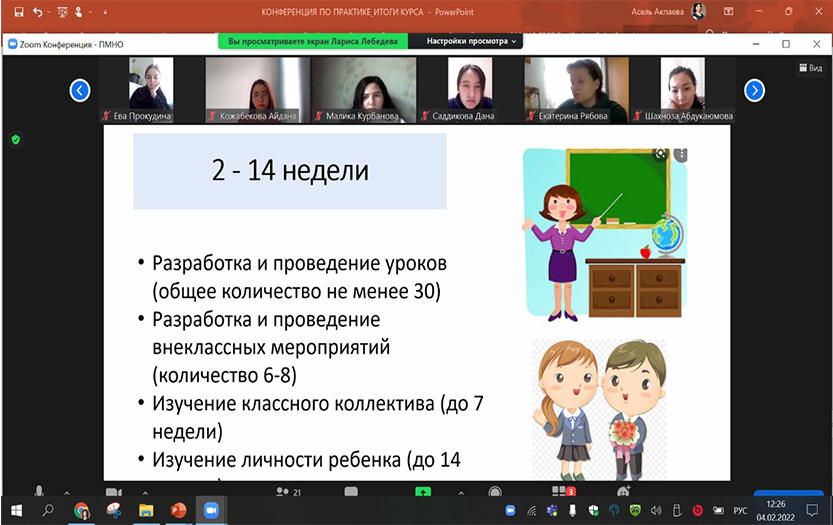Show previous participants with left arrow
The width and height of the screenshot is (833, 525).
(x=80, y=91)
